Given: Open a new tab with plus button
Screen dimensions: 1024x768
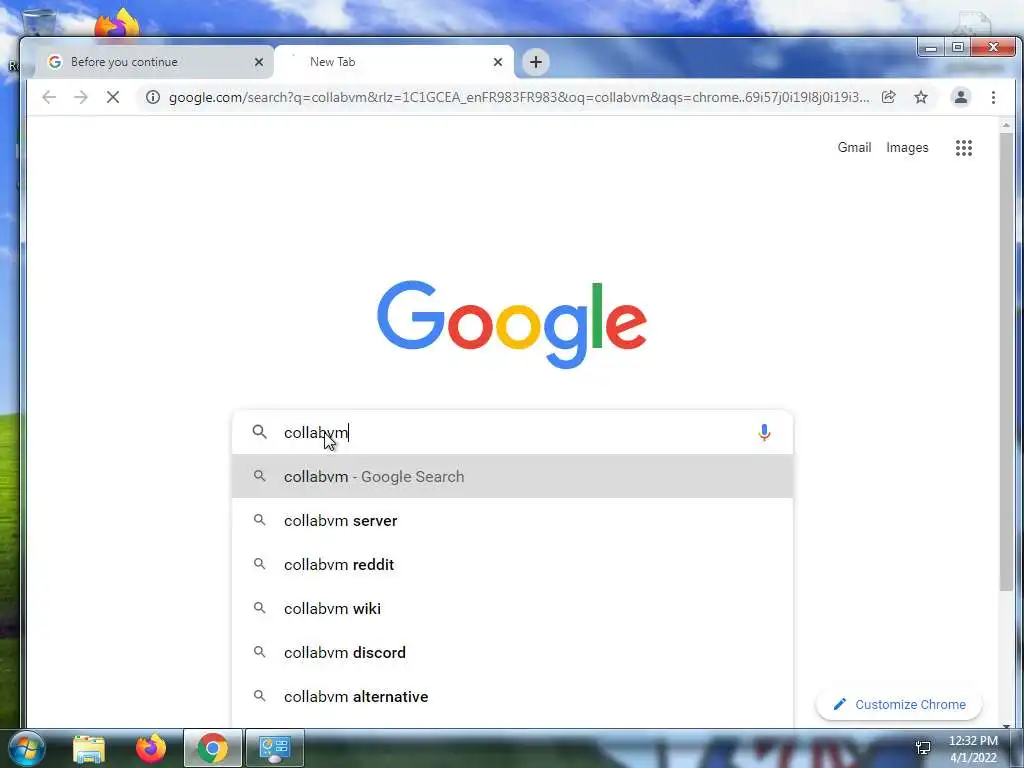Looking at the screenshot, I should [x=536, y=62].
